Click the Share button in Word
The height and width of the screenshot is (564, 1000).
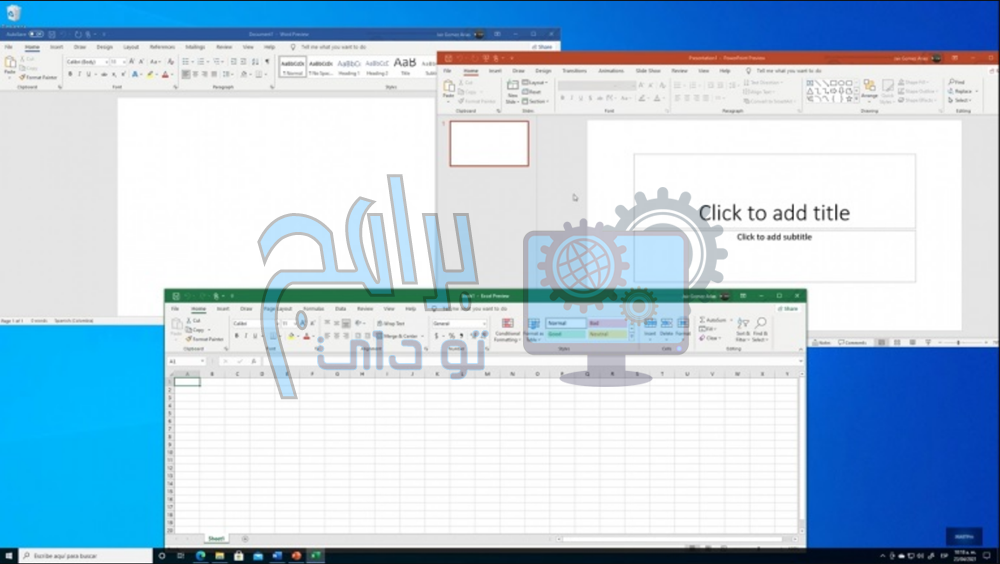541,47
